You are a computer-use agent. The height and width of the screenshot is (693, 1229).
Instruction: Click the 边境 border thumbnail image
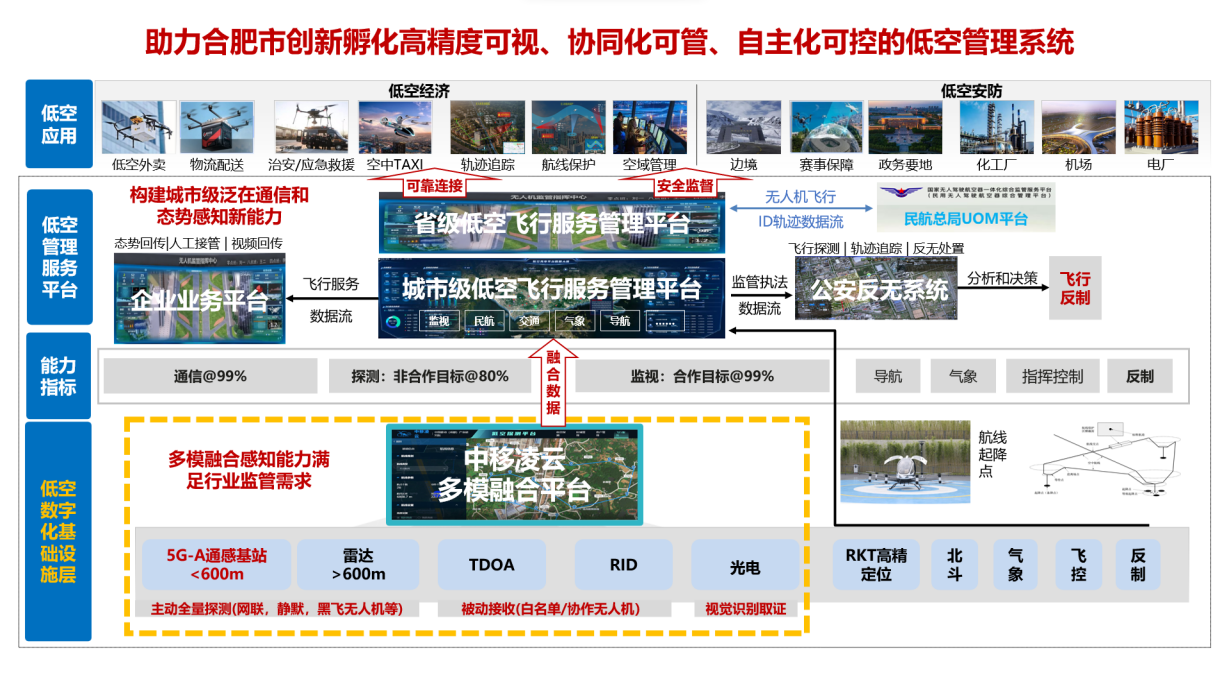click(x=743, y=127)
